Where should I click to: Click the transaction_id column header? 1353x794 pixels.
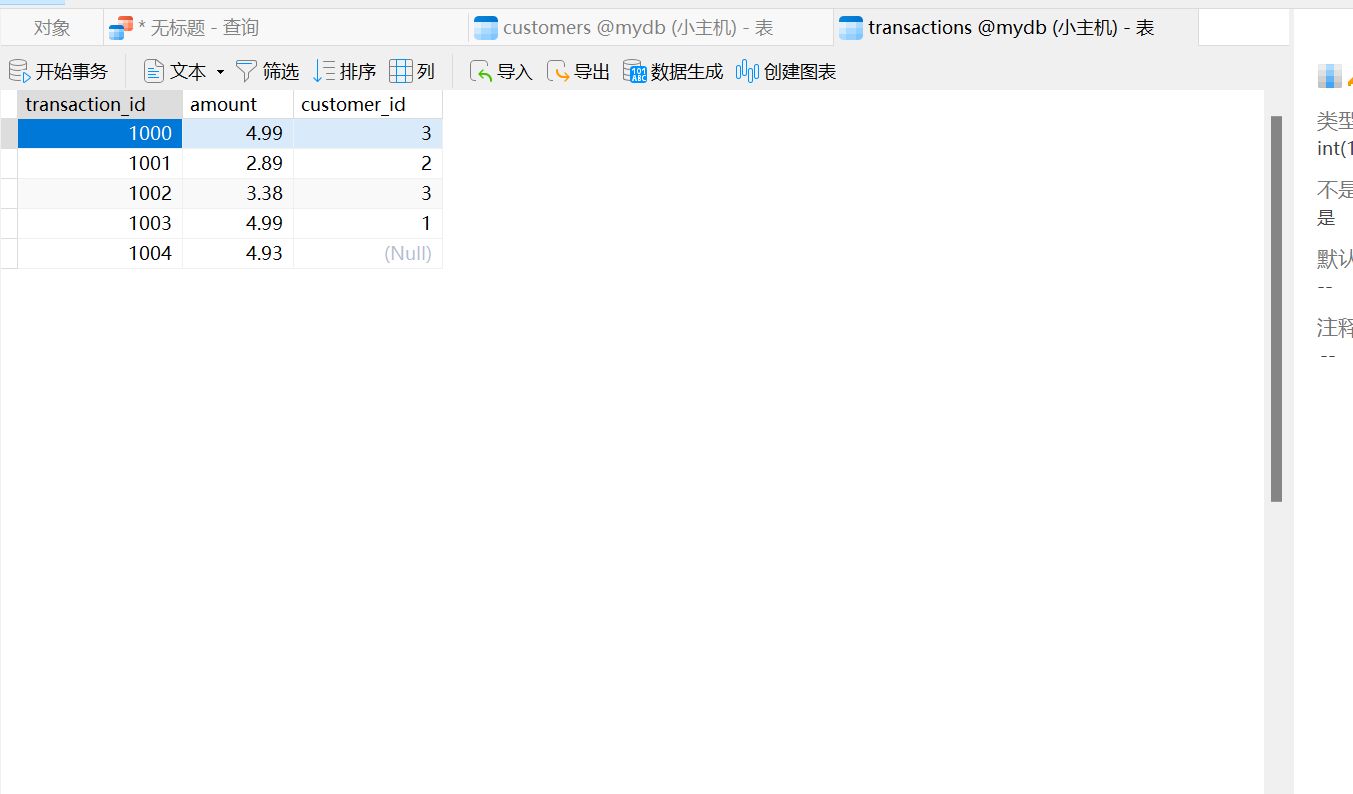coord(86,104)
